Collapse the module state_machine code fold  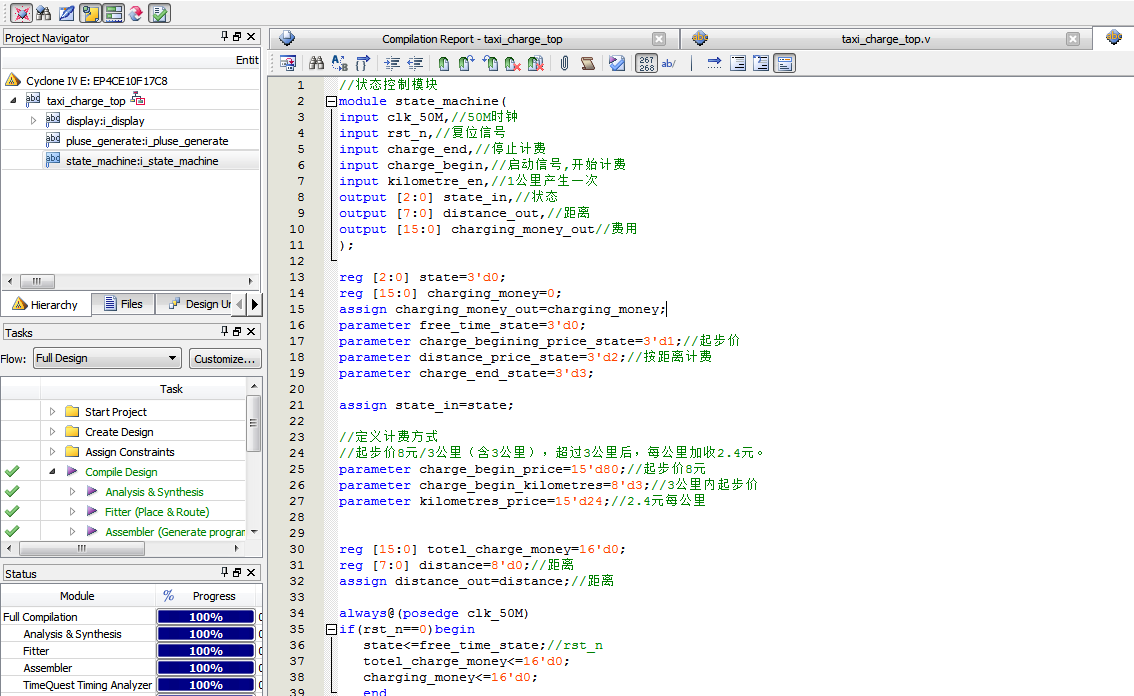click(330, 101)
